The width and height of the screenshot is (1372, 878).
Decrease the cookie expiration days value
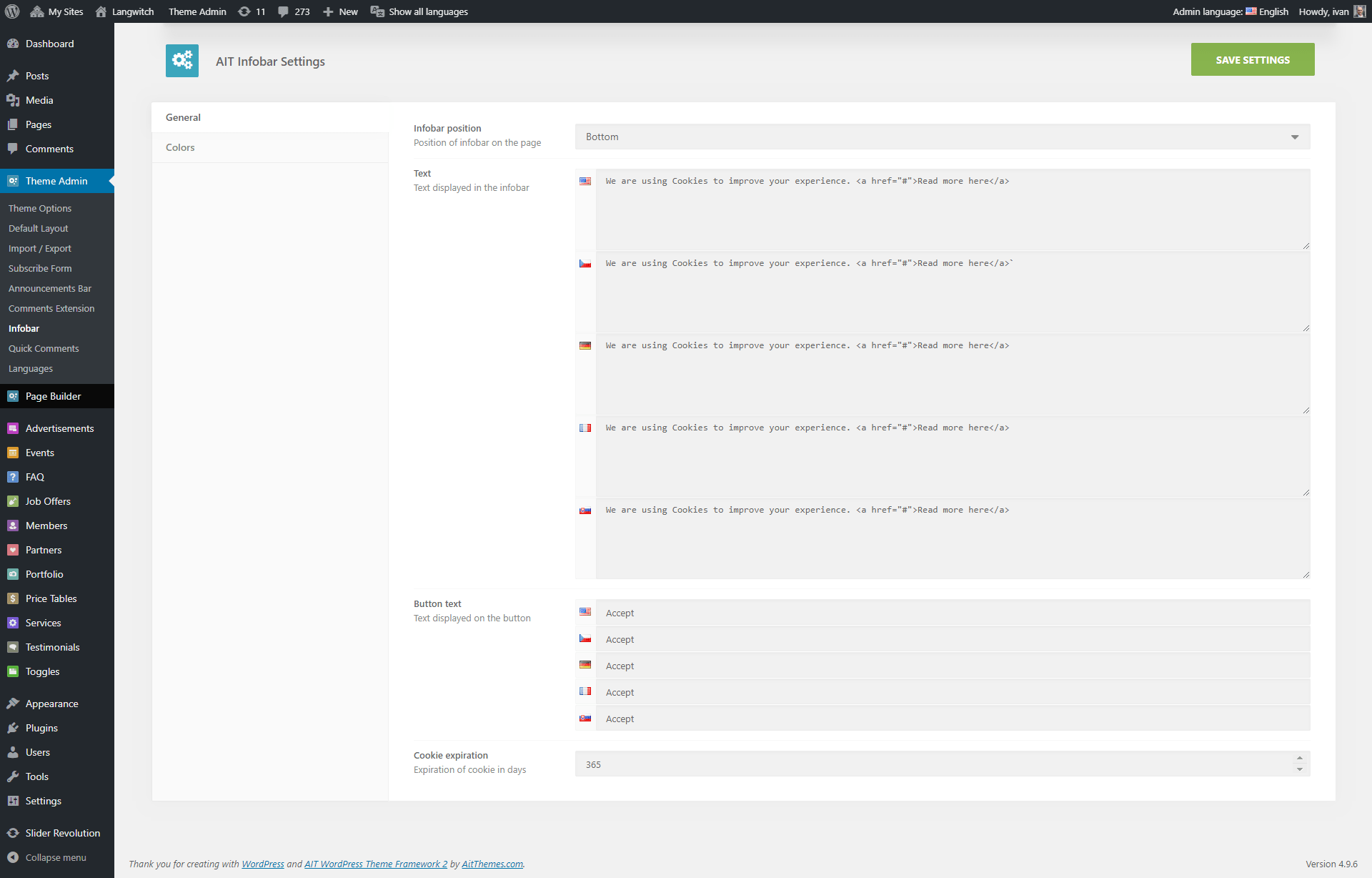[1299, 770]
